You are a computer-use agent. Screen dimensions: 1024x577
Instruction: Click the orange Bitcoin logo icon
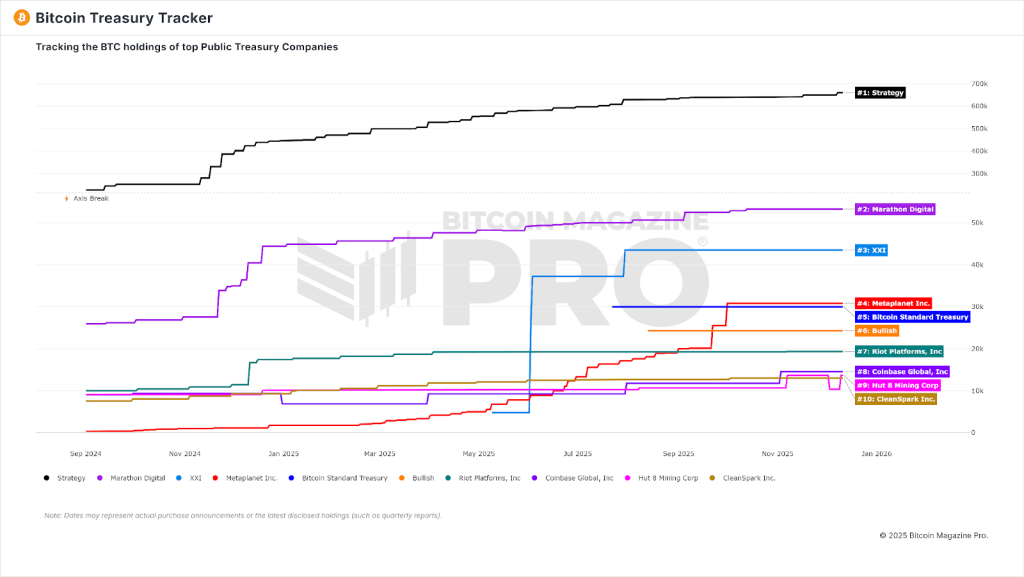tap(21, 18)
